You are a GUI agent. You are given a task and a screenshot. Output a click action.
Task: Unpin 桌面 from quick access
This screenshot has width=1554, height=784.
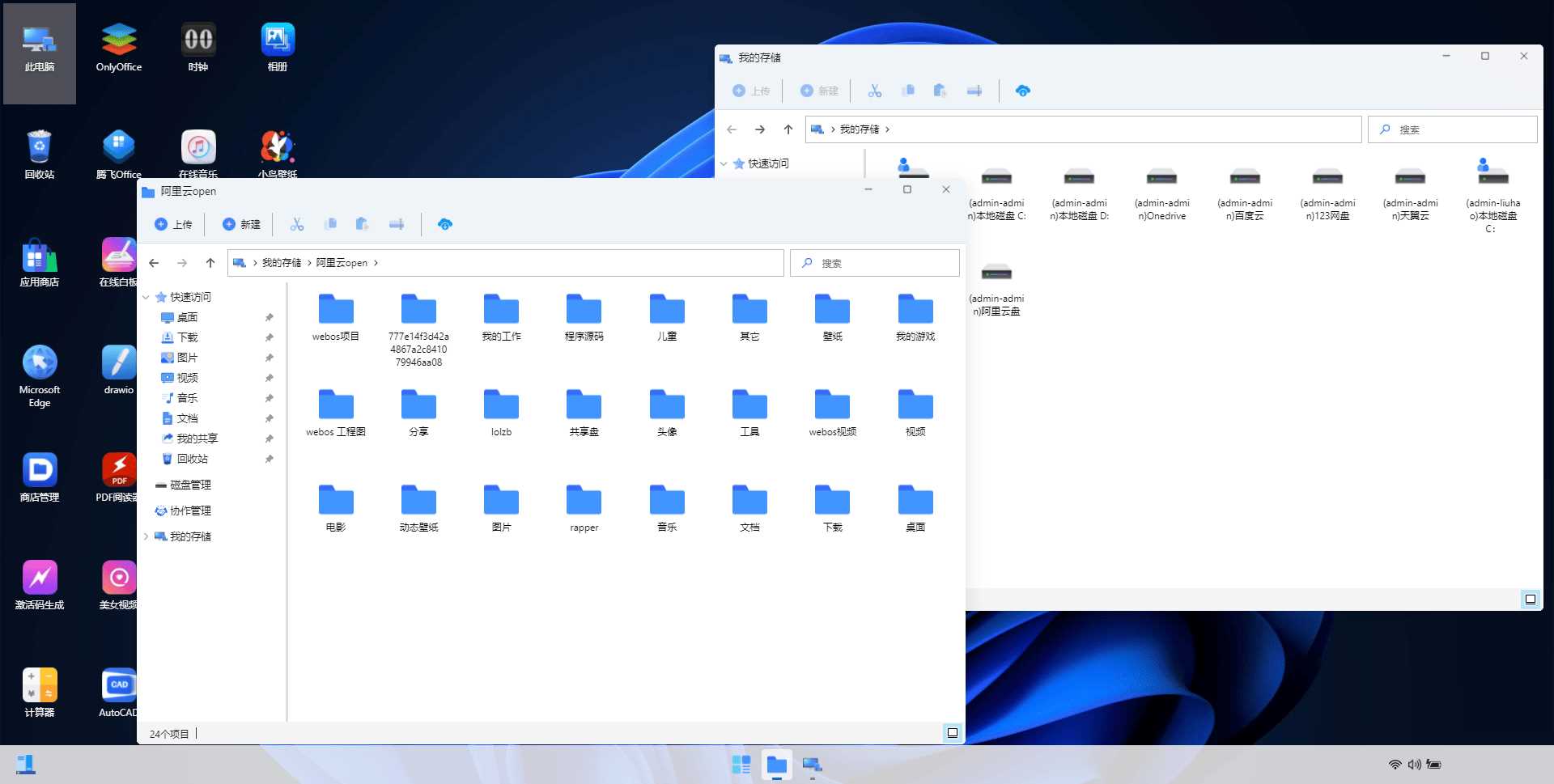pos(269,317)
